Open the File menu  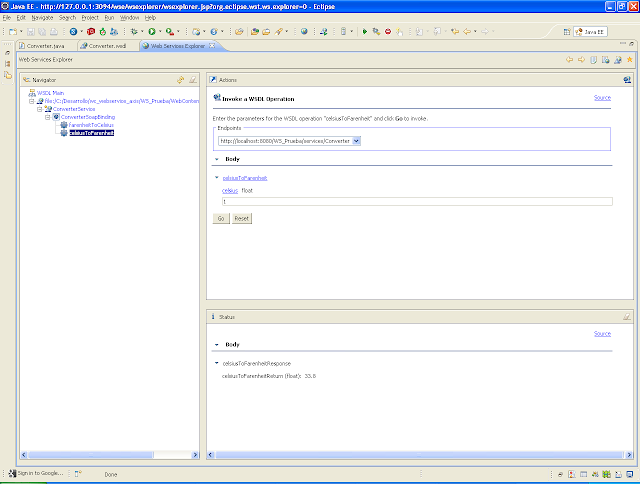click(7, 18)
